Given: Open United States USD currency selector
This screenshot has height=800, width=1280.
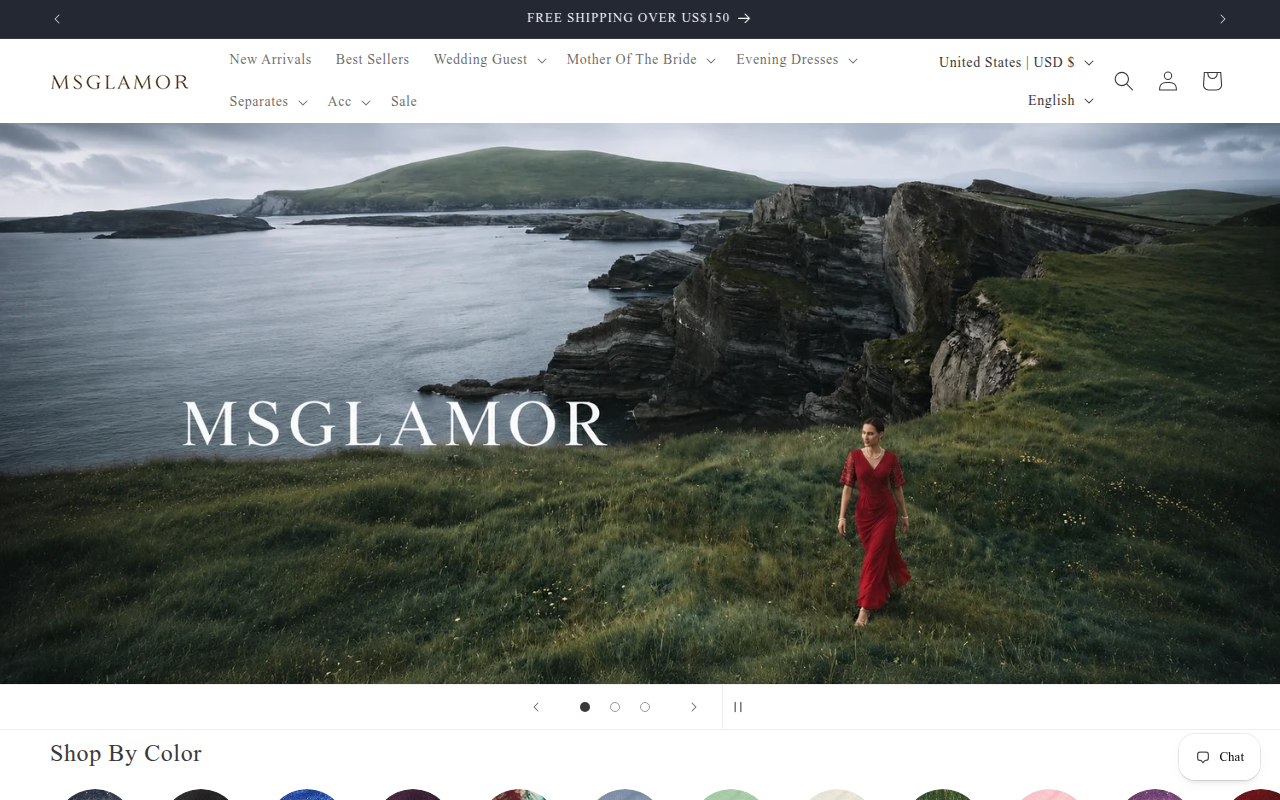Looking at the screenshot, I should click(x=1016, y=62).
